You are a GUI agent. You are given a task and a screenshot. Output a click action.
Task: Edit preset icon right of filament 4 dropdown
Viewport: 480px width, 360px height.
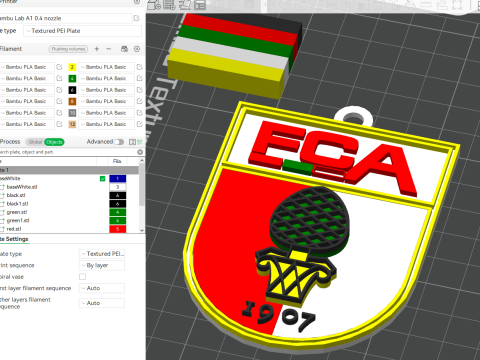coord(139,78)
